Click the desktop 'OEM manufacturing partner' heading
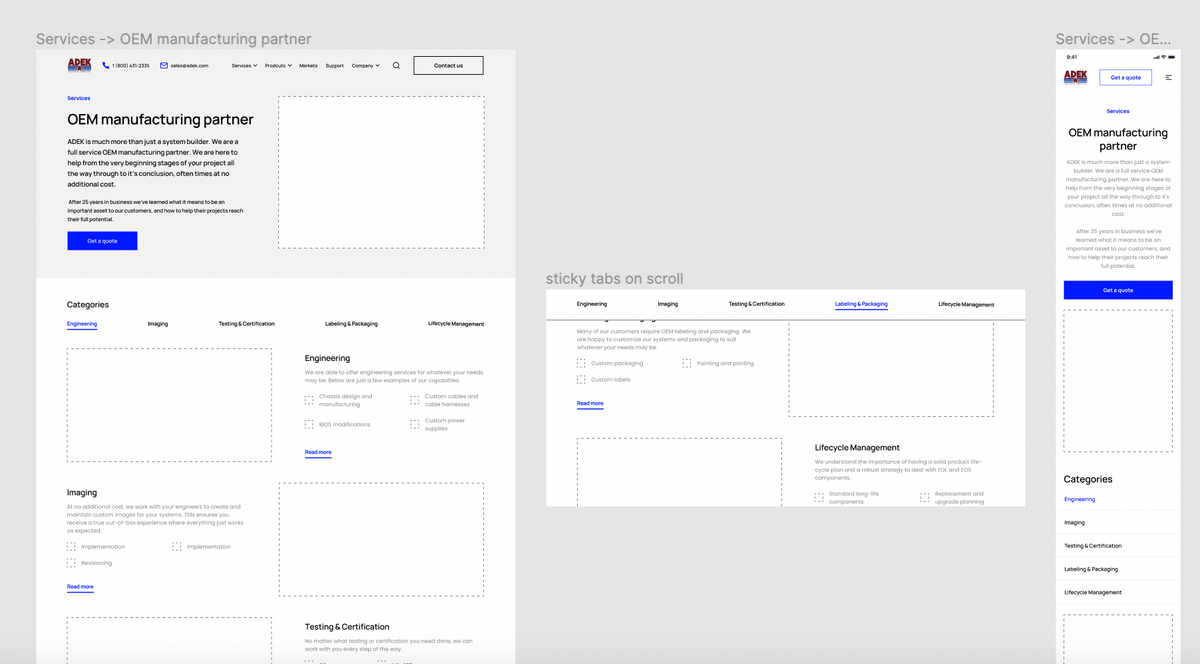This screenshot has width=1200, height=664. tap(160, 119)
